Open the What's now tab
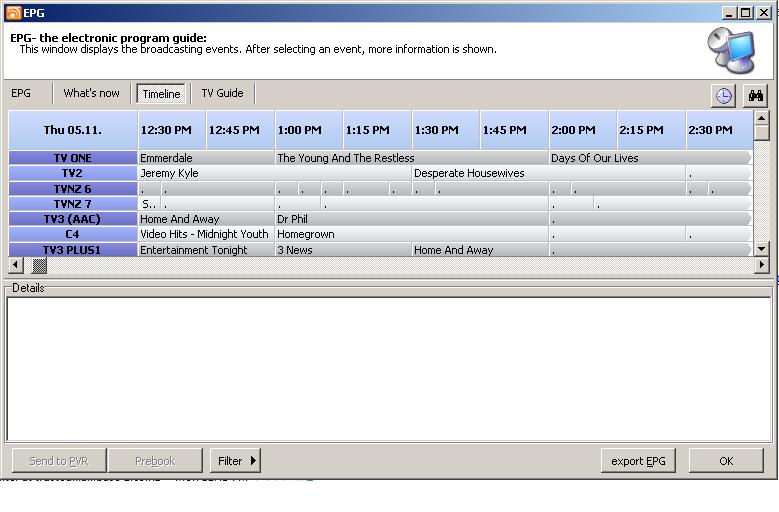This screenshot has width=779, height=512. click(91, 93)
